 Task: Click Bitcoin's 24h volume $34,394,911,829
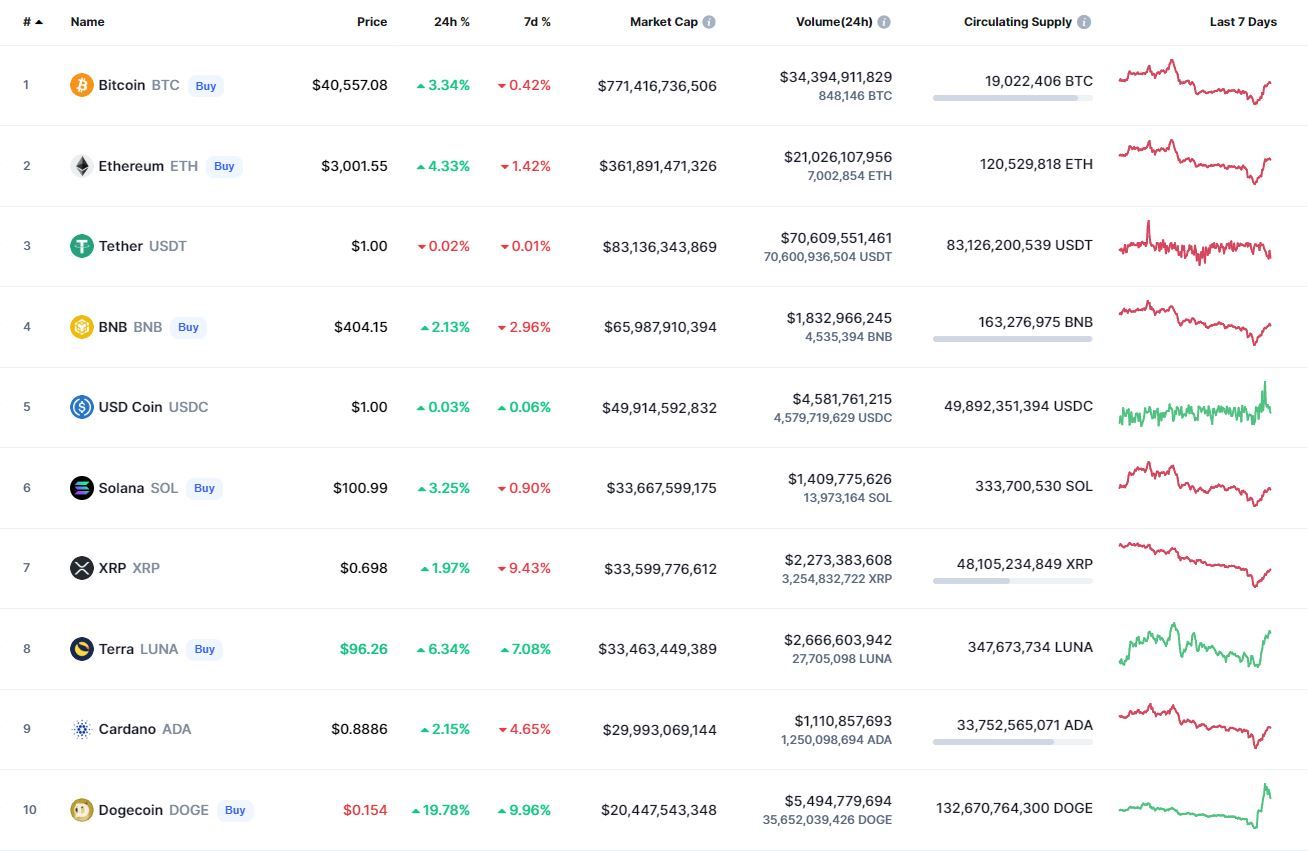[838, 77]
